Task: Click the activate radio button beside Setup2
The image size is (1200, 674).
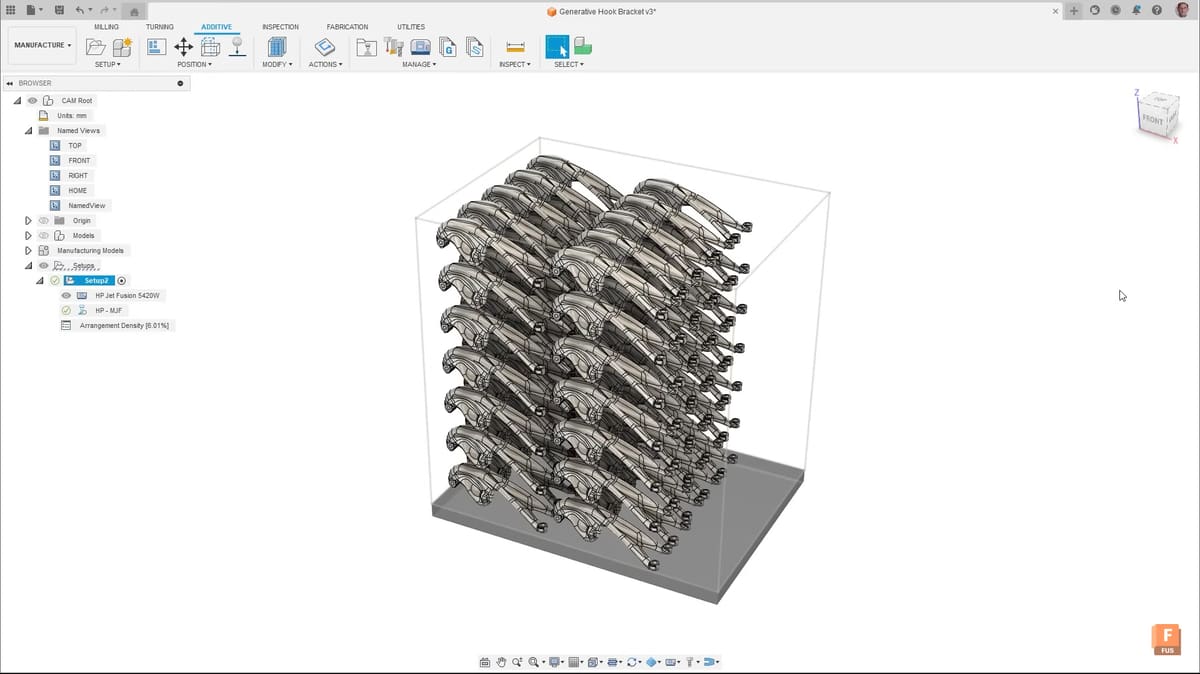Action: tap(122, 281)
